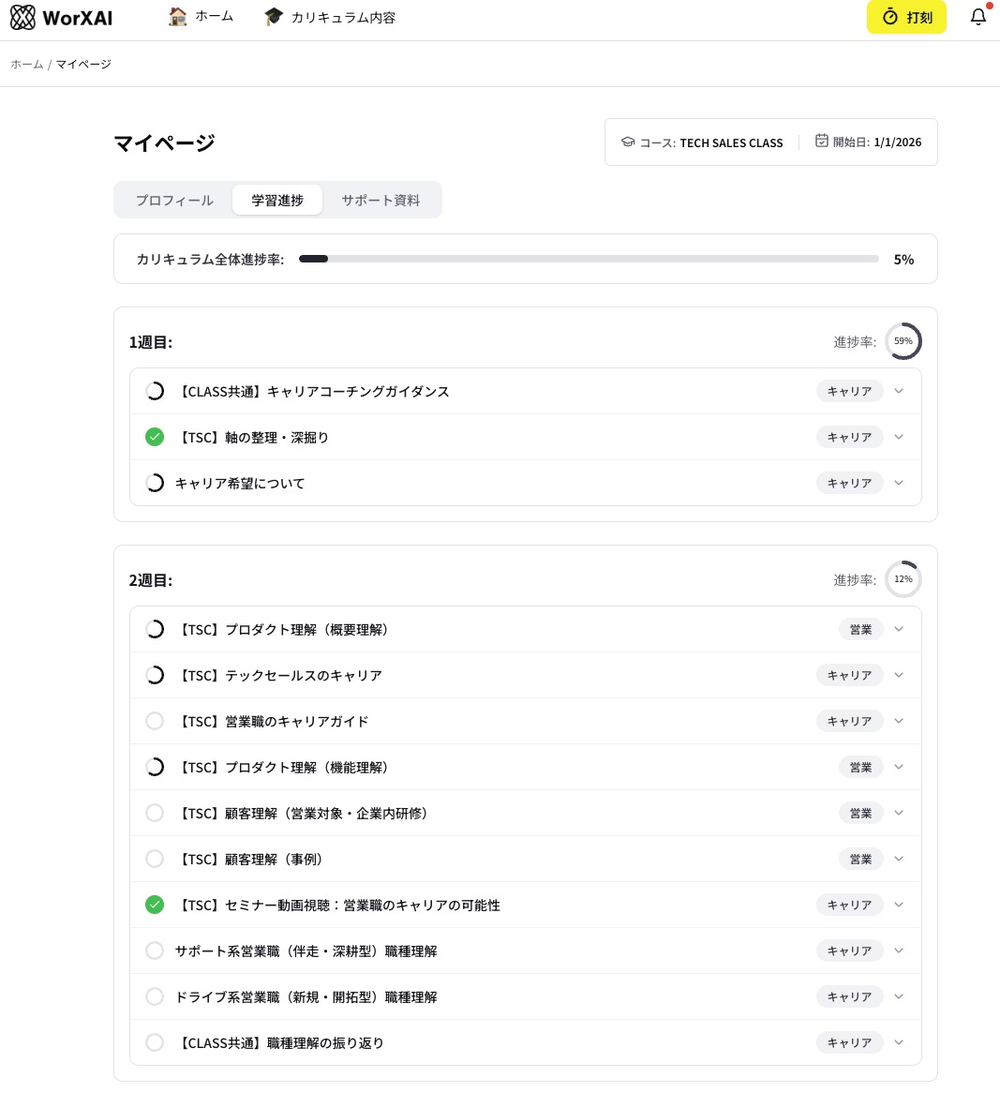Expand サポート系営業職 row chevron
Viewport: 1000px width, 1093px height.
(x=899, y=951)
